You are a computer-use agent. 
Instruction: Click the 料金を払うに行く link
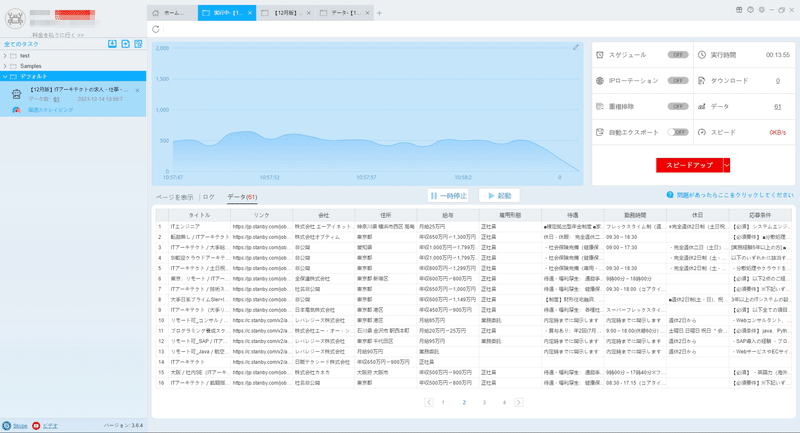tap(58, 35)
